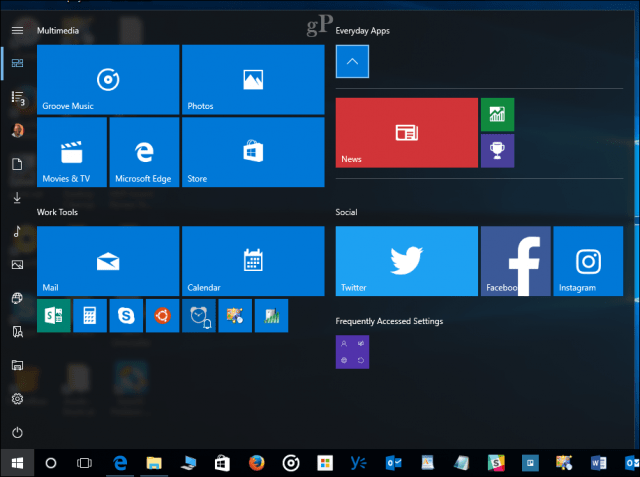Expand the Start hamburger menu
Image resolution: width=640 pixels, height=477 pixels.
pos(17,31)
